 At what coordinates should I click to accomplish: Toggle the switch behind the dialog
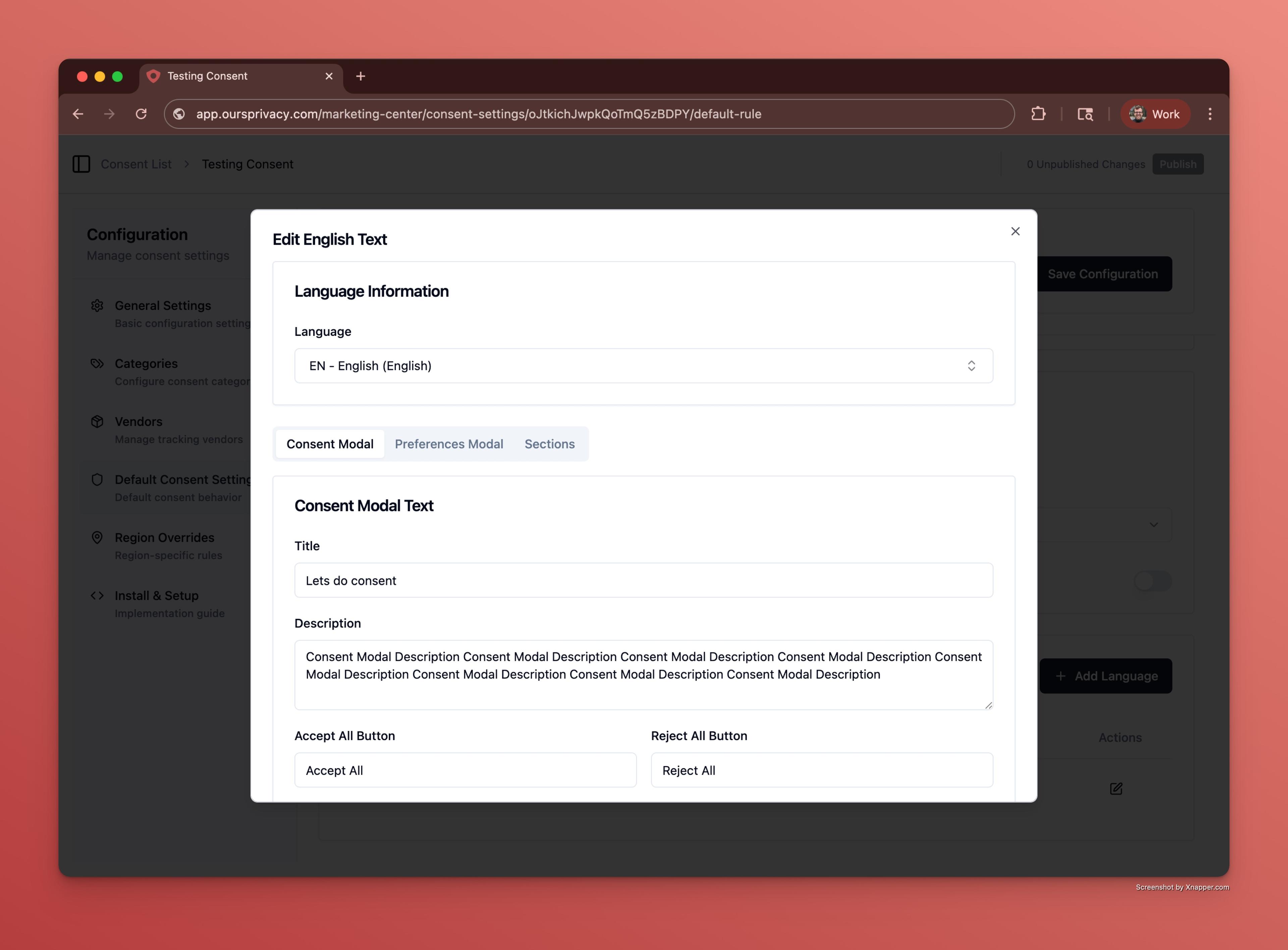point(1152,581)
